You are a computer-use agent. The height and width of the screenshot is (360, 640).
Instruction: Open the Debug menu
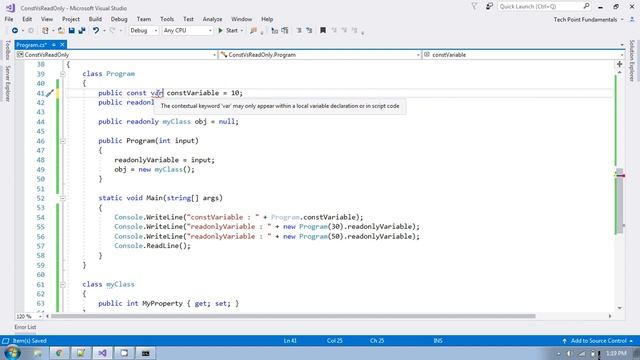(119, 19)
